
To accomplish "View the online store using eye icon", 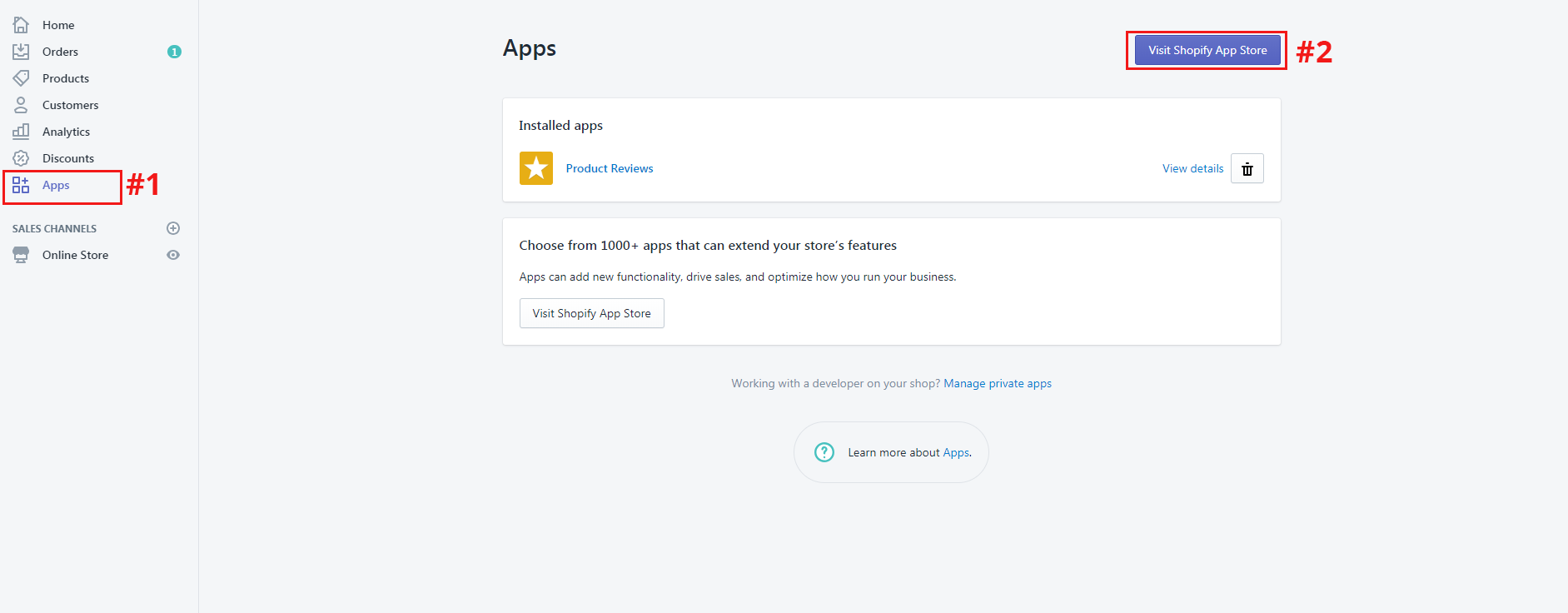I will [173, 255].
